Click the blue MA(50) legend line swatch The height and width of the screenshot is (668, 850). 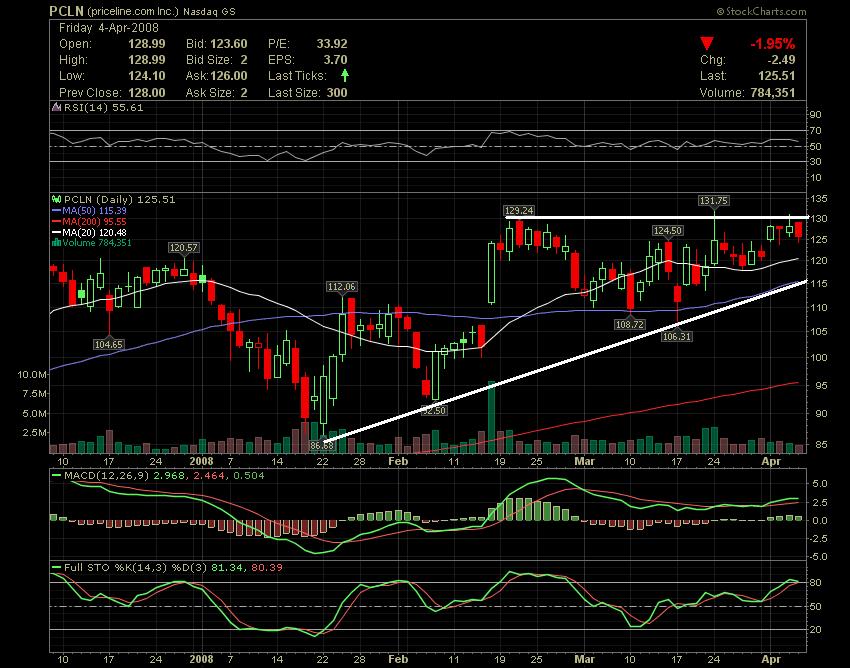[56, 211]
